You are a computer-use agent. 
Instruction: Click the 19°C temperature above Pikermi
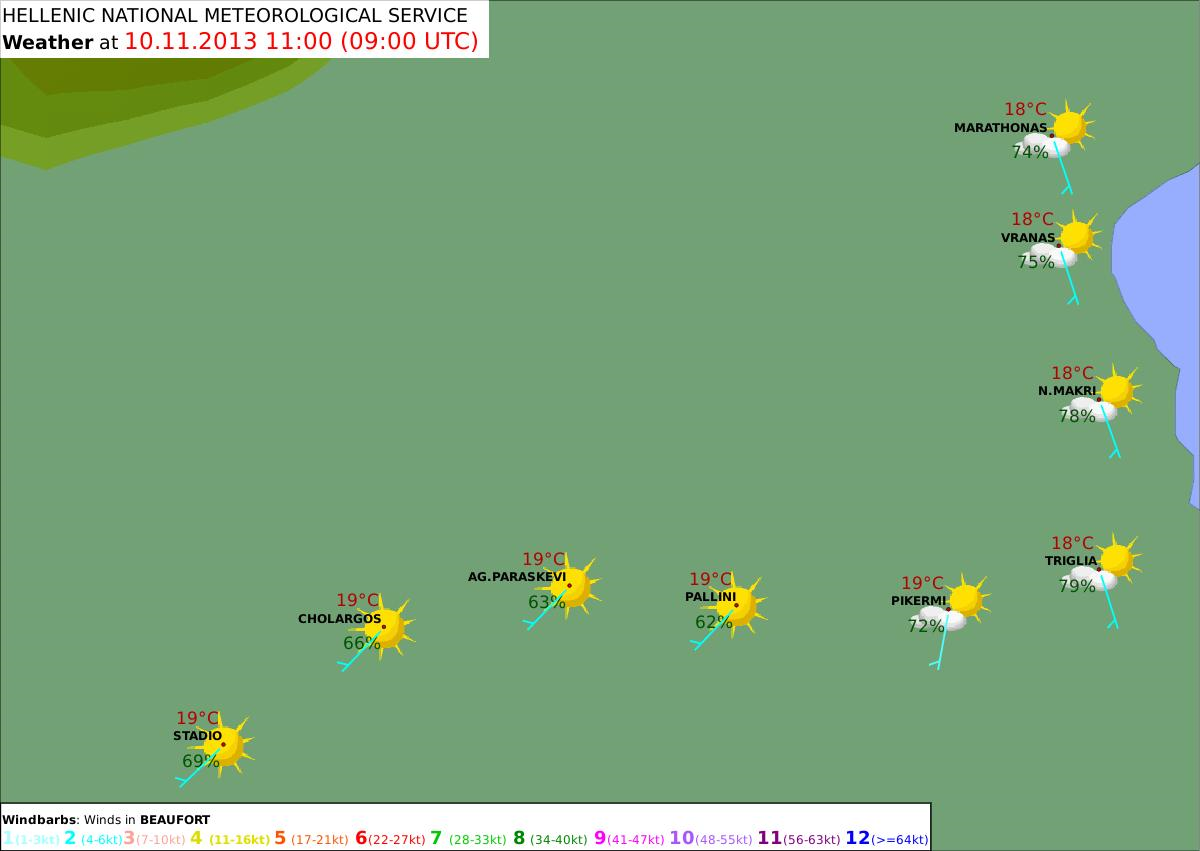pos(922,583)
